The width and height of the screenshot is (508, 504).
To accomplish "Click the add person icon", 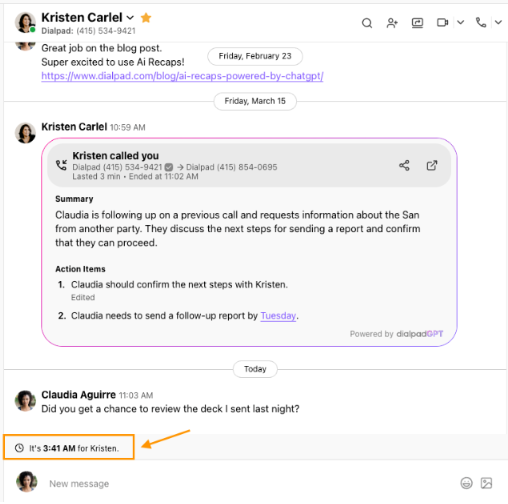I will [392, 23].
